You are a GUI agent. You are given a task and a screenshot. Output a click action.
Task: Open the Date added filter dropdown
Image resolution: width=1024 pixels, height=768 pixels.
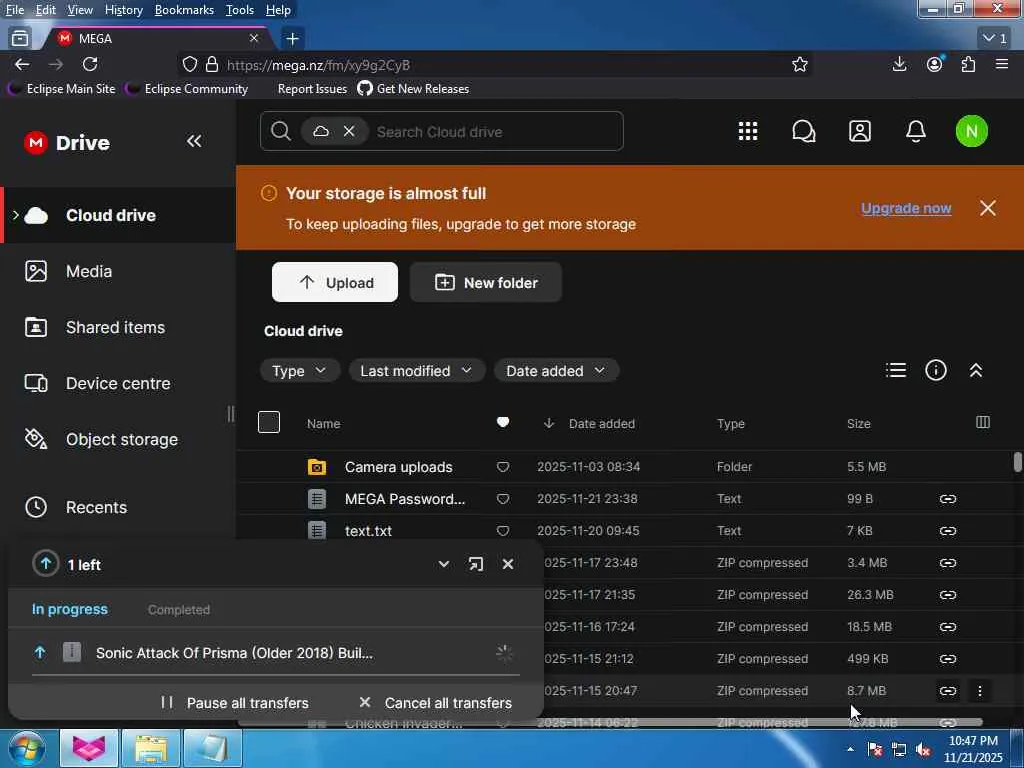(556, 370)
